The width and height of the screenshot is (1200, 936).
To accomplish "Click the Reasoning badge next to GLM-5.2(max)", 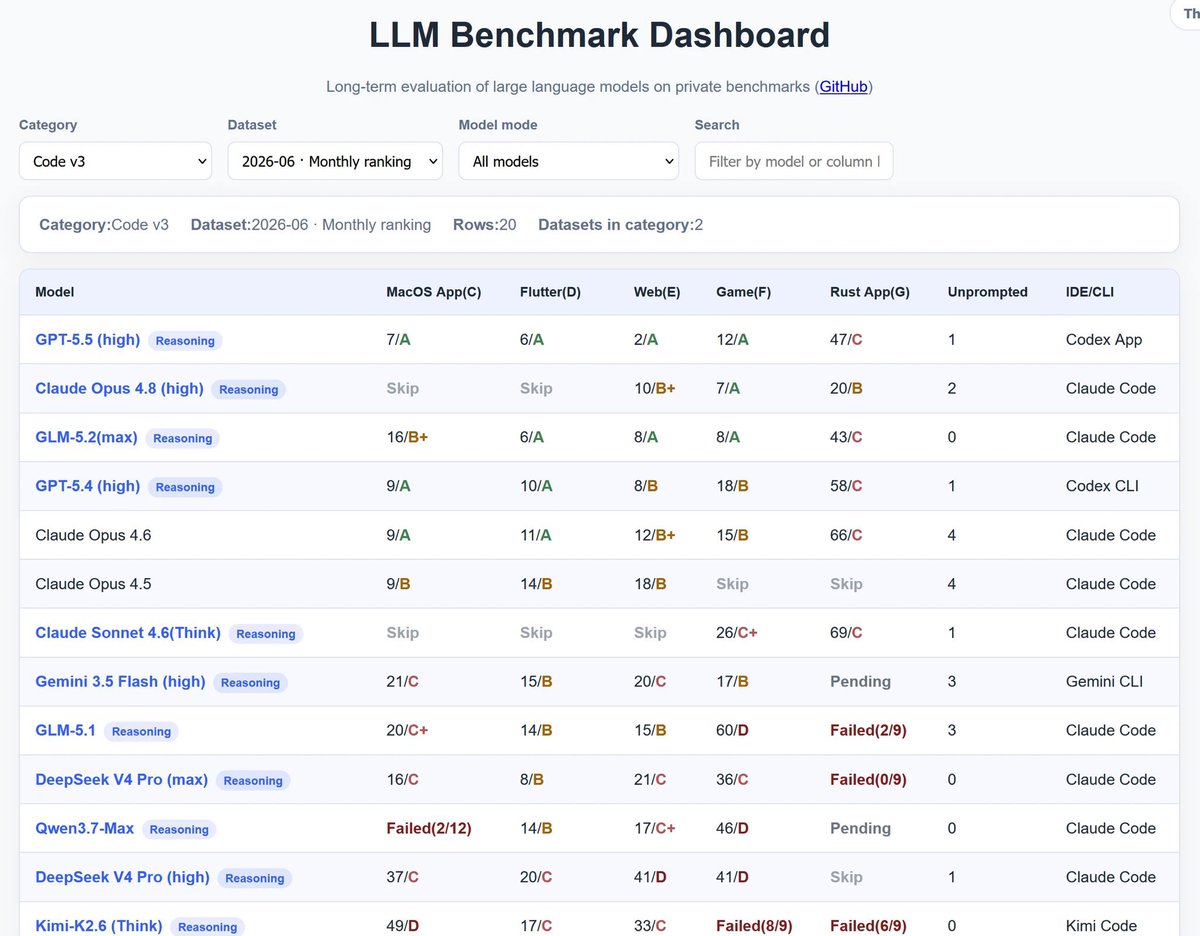I will [x=183, y=438].
